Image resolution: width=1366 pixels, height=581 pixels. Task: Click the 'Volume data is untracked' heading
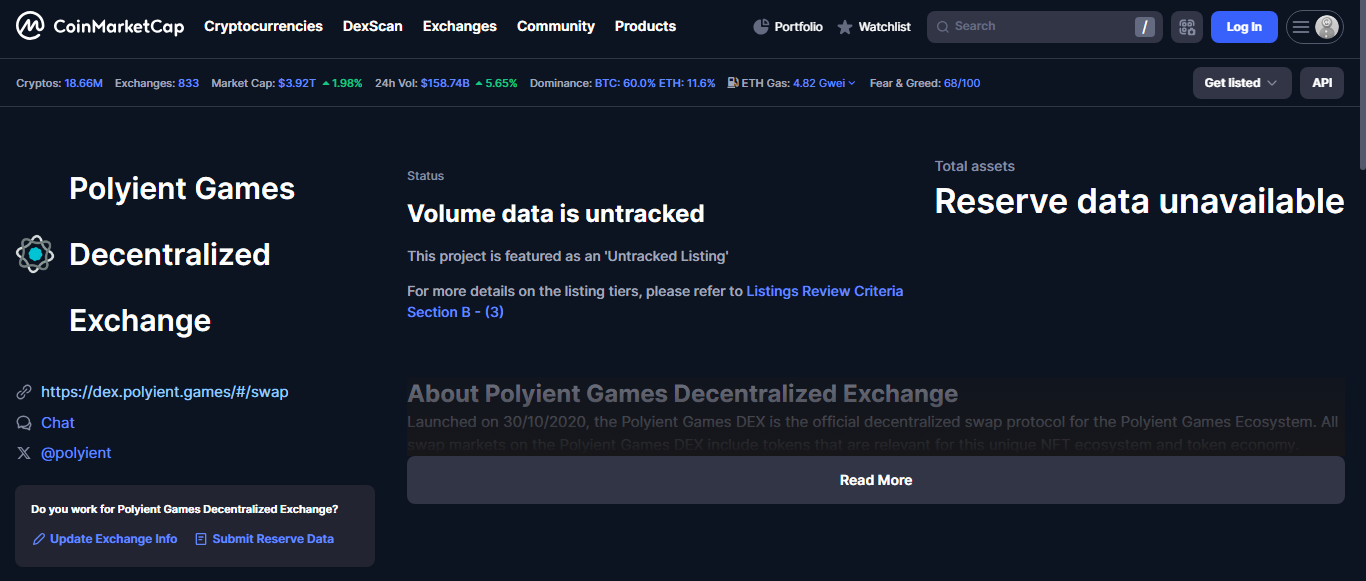556,213
